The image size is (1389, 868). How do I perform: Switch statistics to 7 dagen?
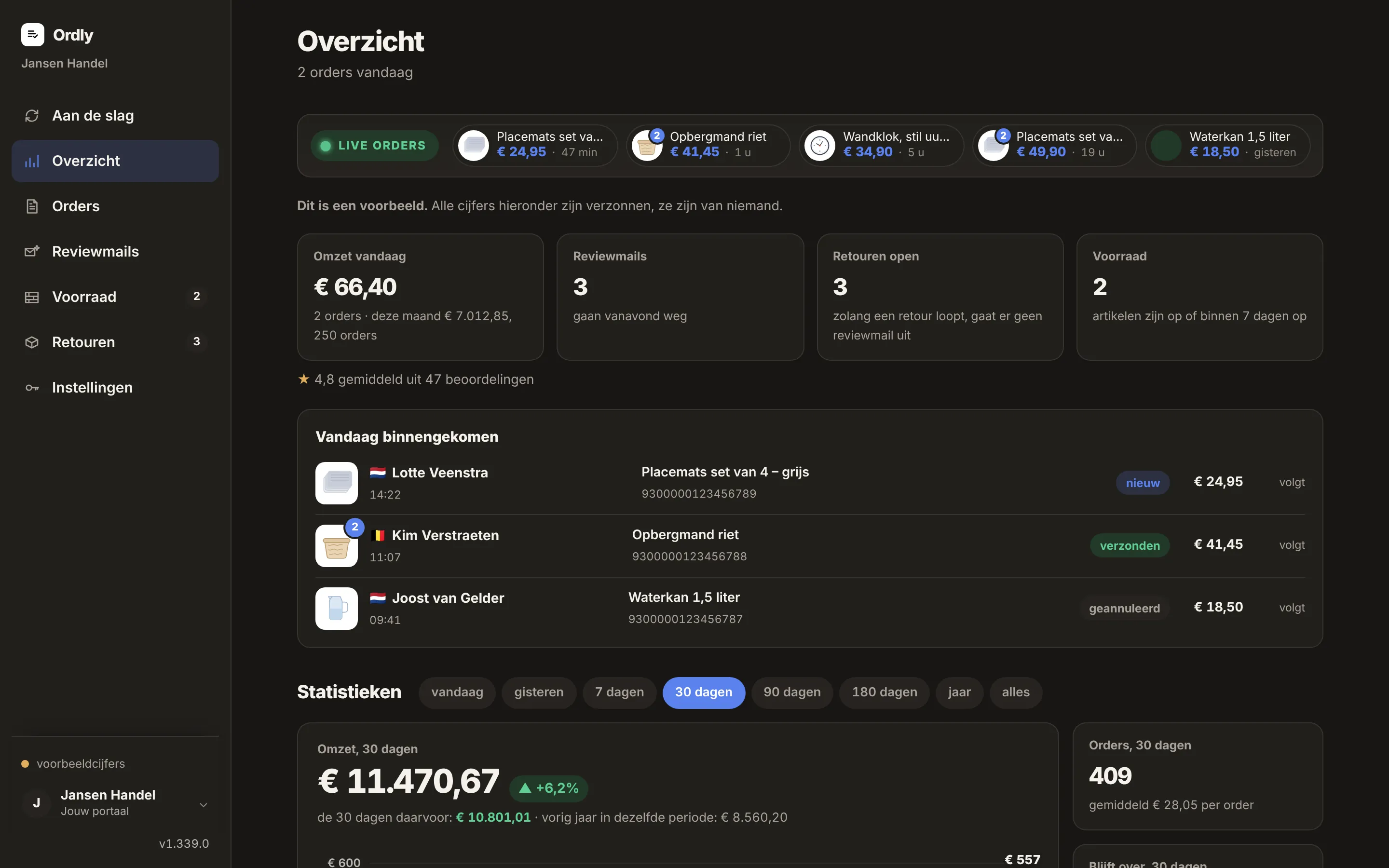pos(619,692)
